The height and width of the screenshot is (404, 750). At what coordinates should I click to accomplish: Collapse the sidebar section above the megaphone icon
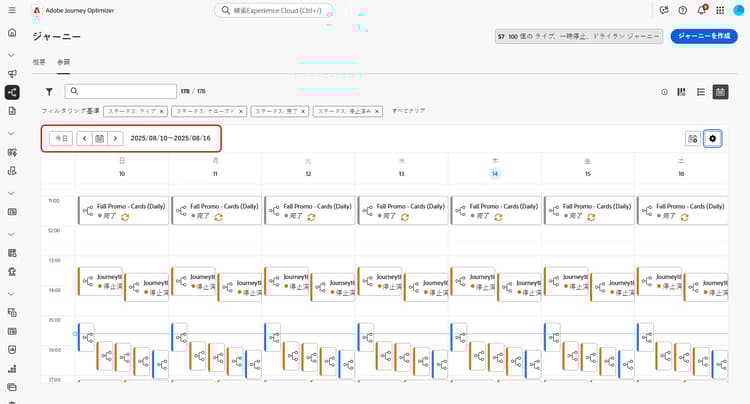11,55
